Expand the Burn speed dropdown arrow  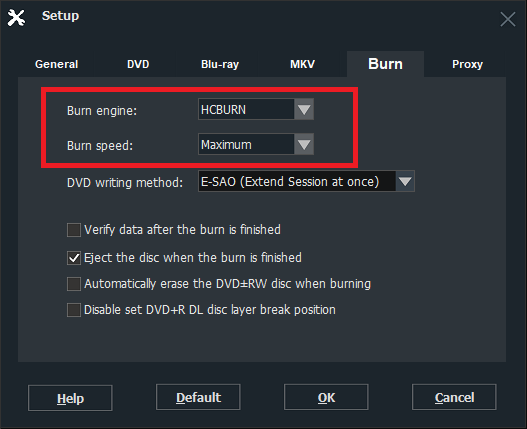(x=304, y=144)
